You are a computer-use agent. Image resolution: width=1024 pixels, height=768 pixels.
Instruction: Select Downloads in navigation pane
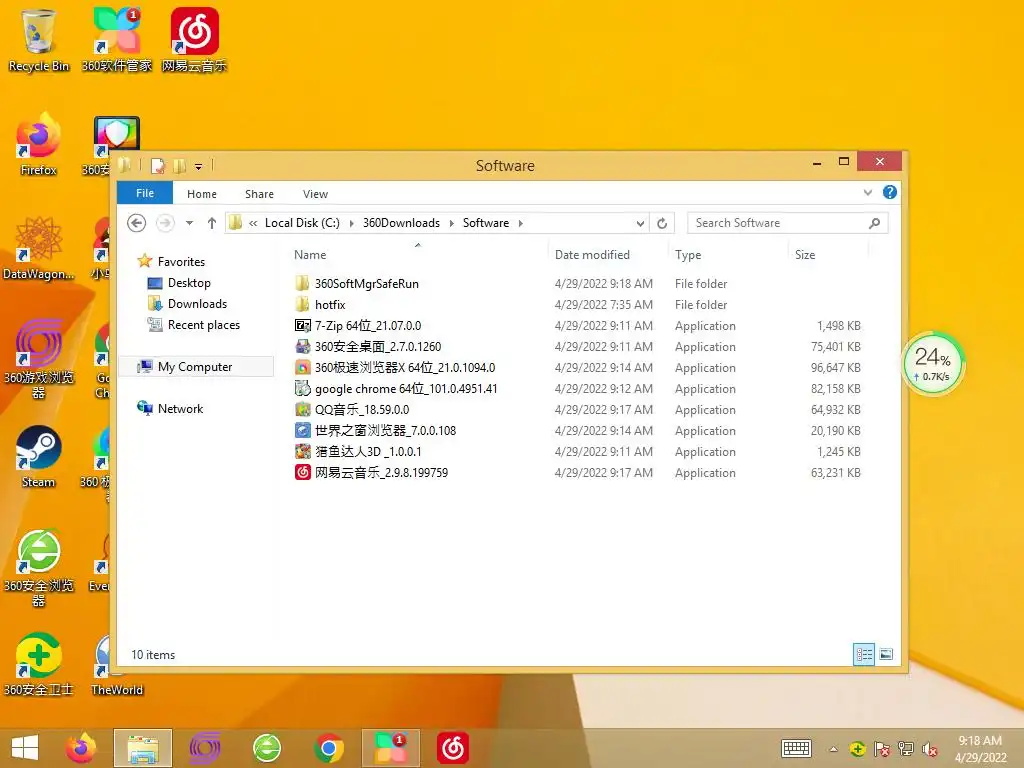click(x=197, y=304)
